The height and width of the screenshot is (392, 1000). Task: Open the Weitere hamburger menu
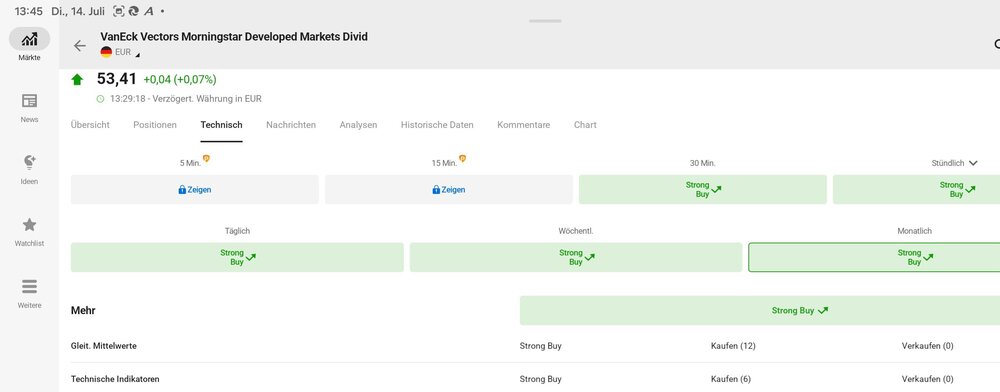(x=29, y=293)
